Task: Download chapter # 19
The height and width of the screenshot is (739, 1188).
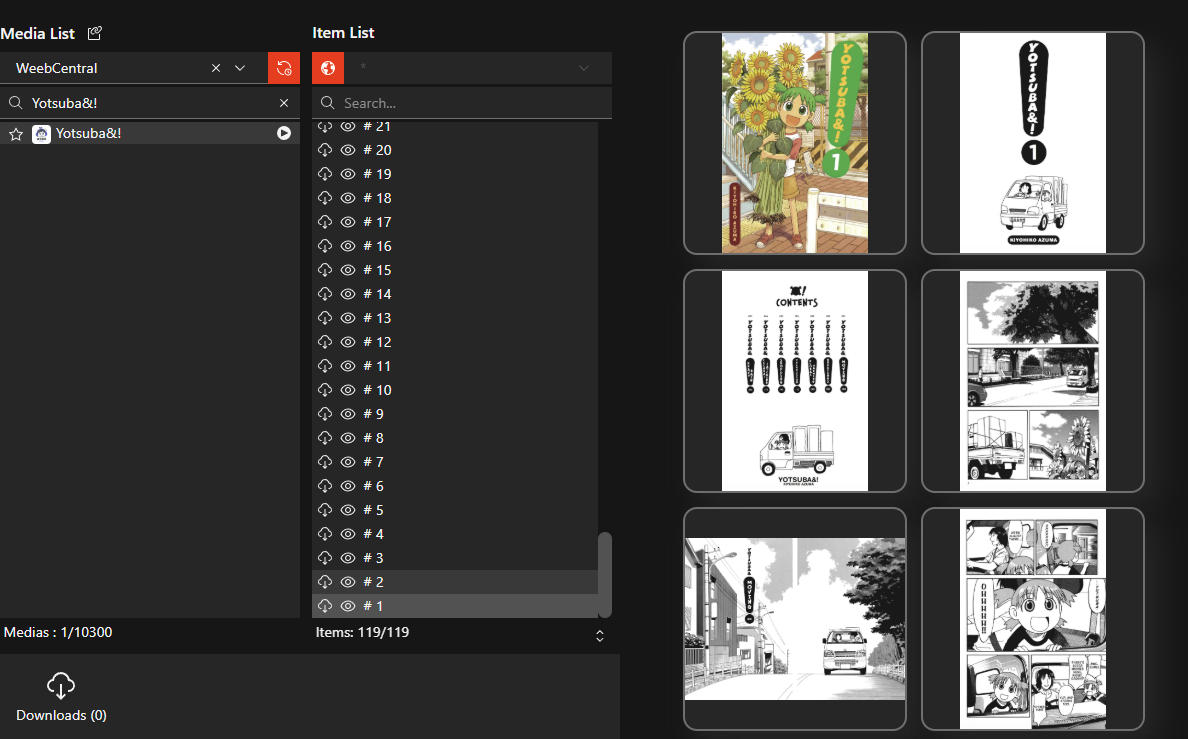Action: 325,174
